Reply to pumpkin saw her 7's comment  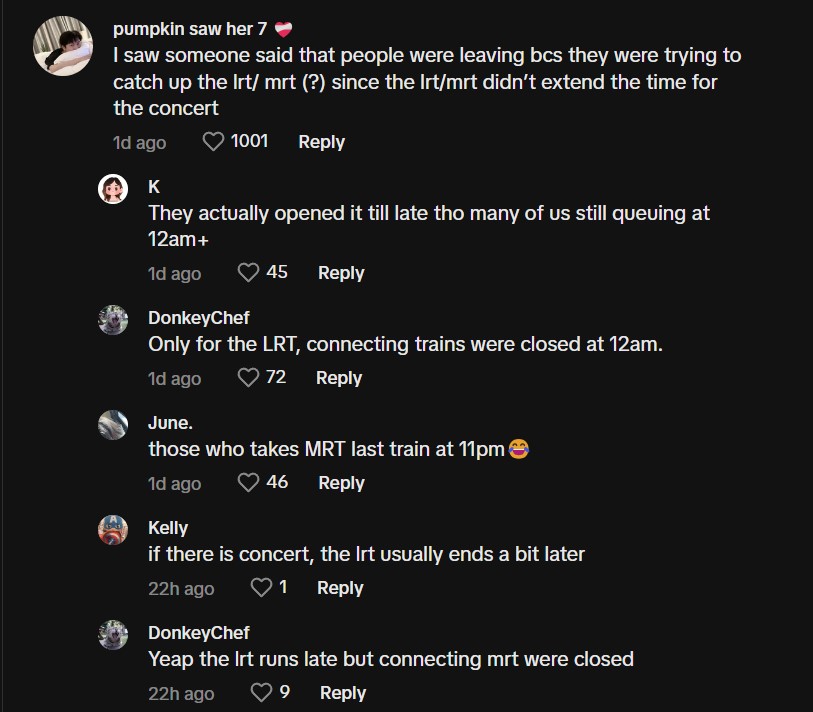click(321, 142)
